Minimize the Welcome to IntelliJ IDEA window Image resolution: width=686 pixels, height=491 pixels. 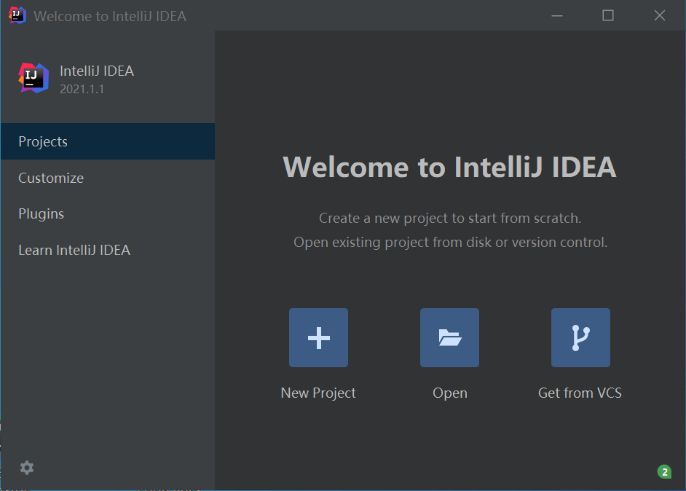coord(557,16)
